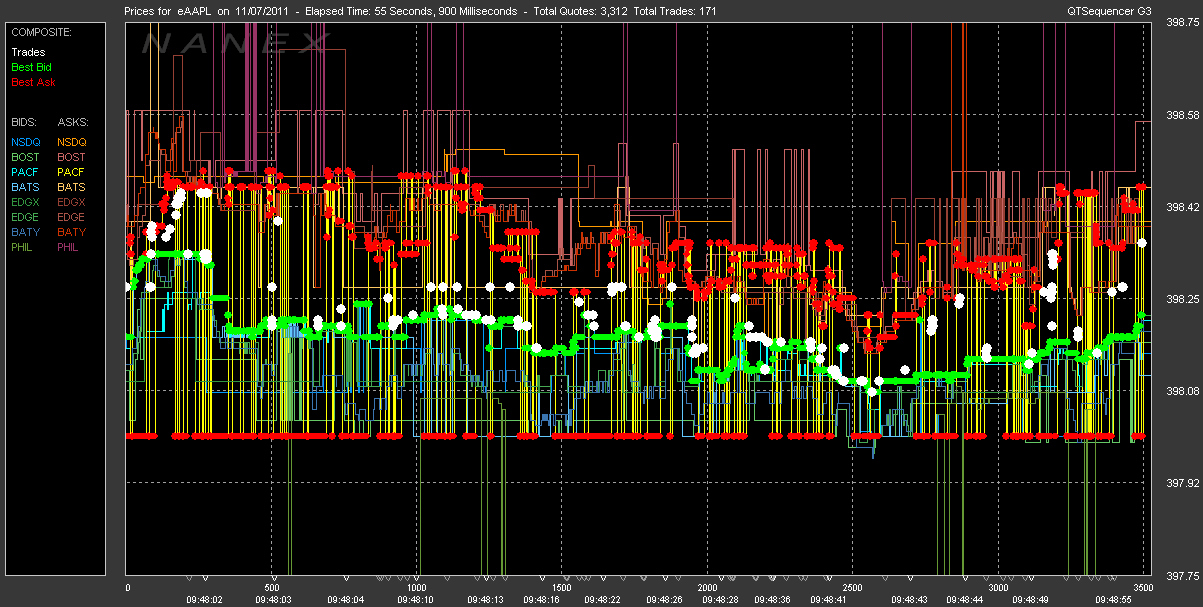Click the 09:48:44 time label
Screen dimensions: 1203x607
[965, 600]
